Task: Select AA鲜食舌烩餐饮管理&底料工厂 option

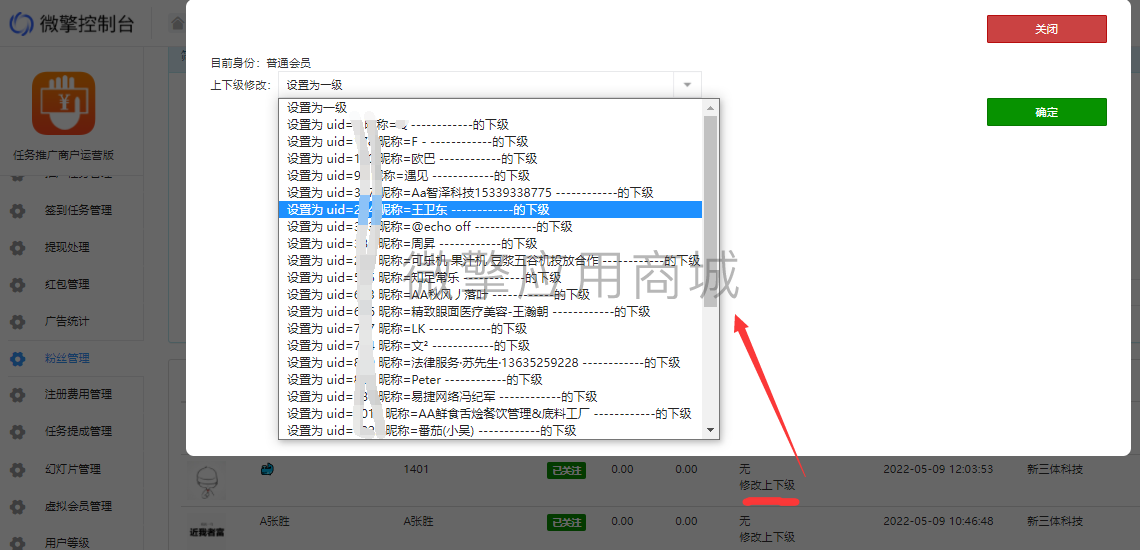Action: click(x=491, y=413)
